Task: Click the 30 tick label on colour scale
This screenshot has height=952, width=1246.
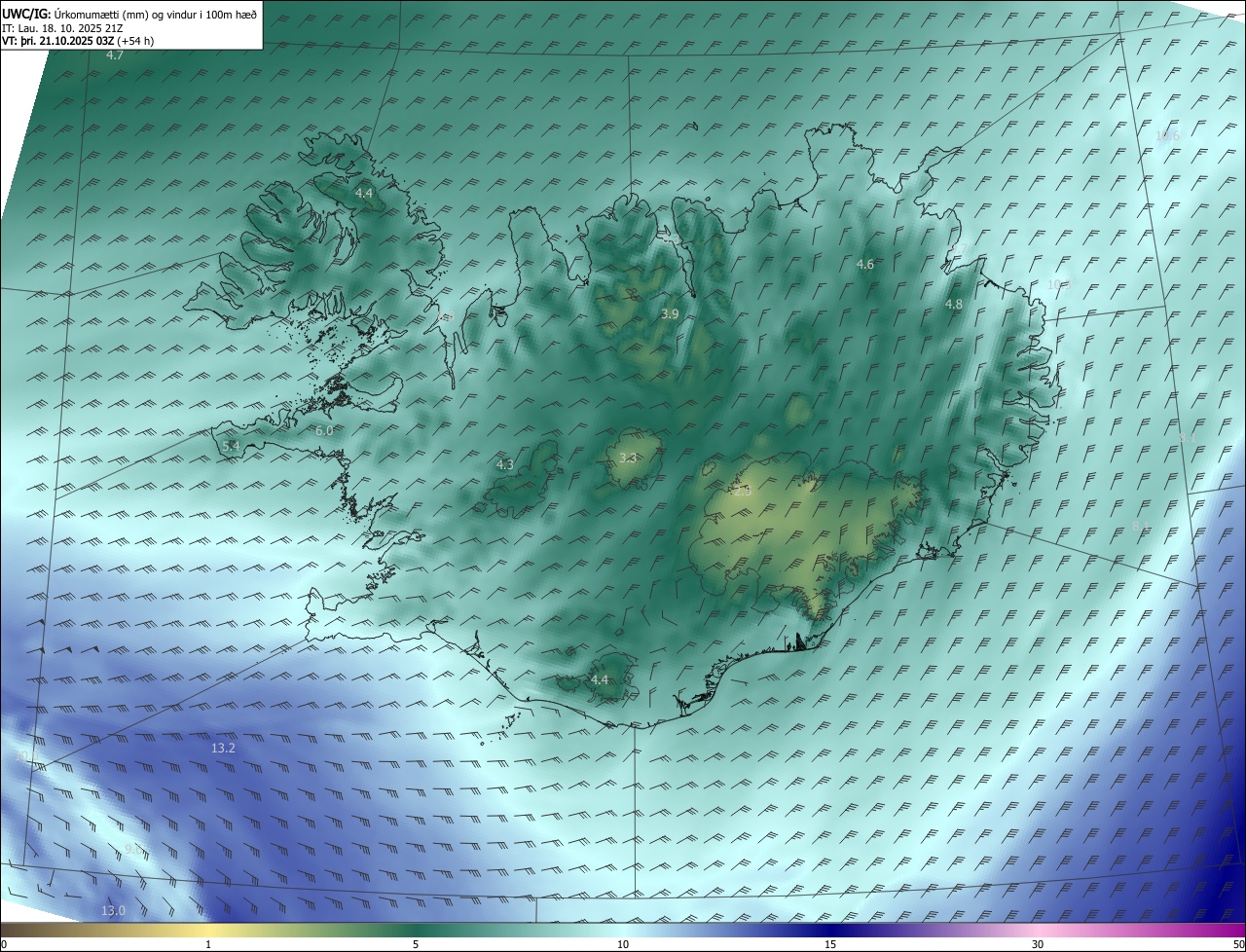Action: [1038, 944]
